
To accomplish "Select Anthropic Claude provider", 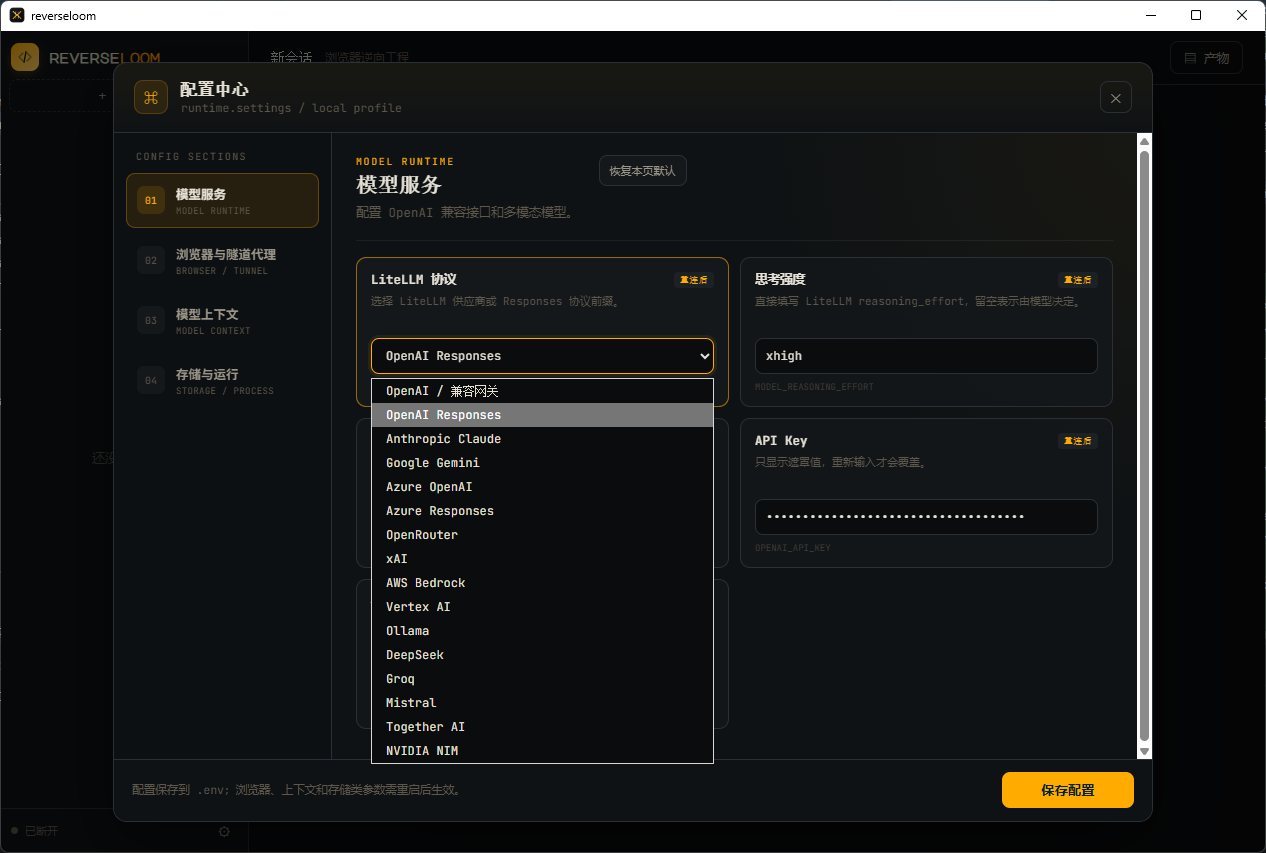I will click(x=542, y=439).
